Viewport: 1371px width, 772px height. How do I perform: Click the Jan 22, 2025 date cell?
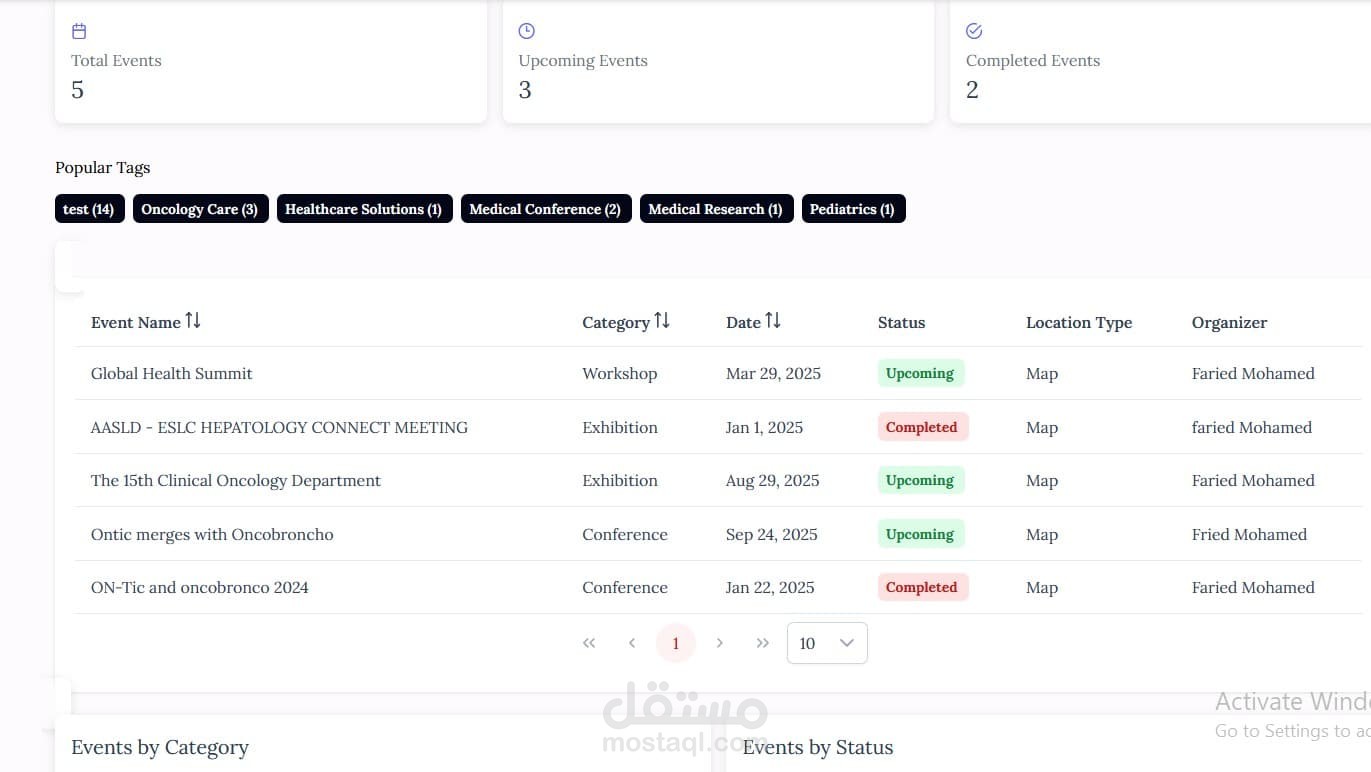tap(770, 588)
